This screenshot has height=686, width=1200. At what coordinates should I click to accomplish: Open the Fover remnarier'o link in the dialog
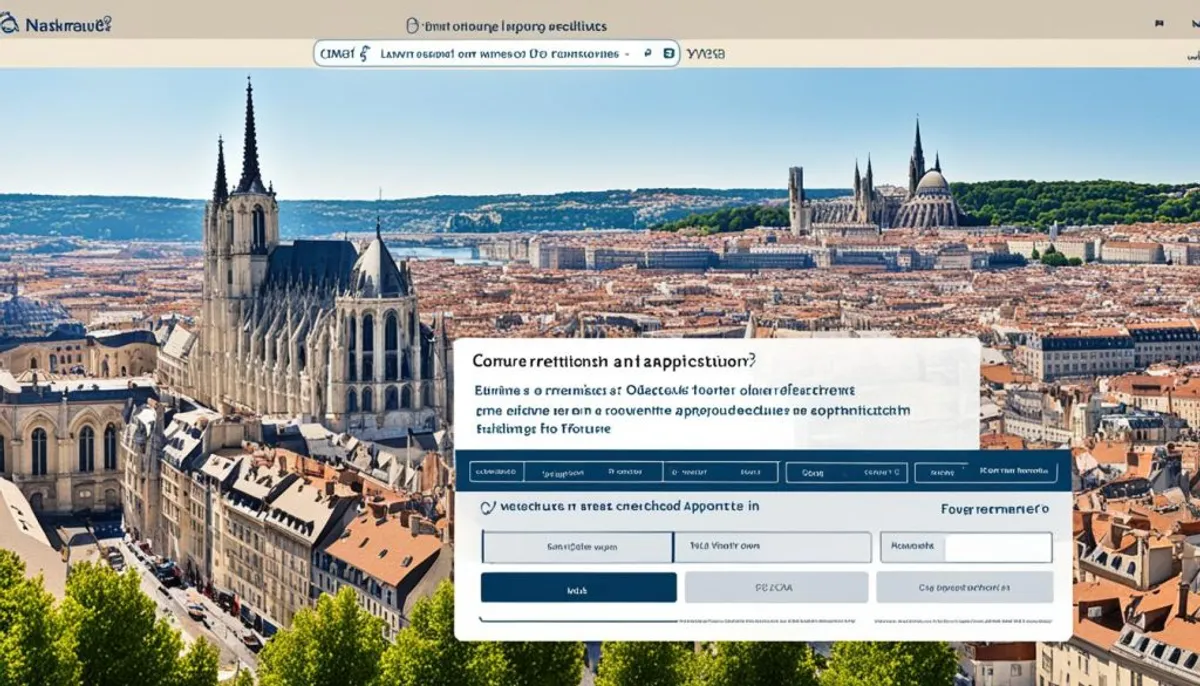[995, 509]
